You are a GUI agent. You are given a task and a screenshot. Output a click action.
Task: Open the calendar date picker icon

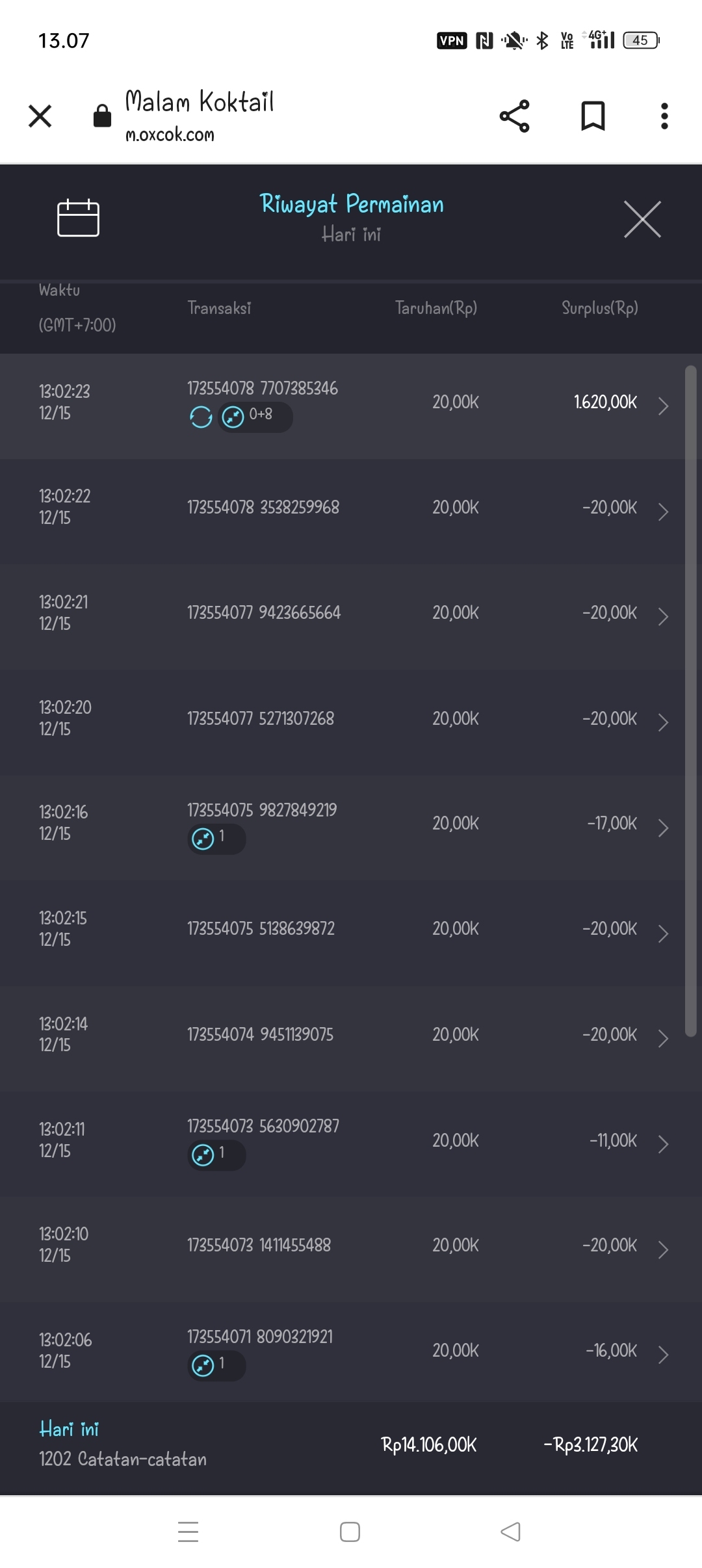click(78, 218)
